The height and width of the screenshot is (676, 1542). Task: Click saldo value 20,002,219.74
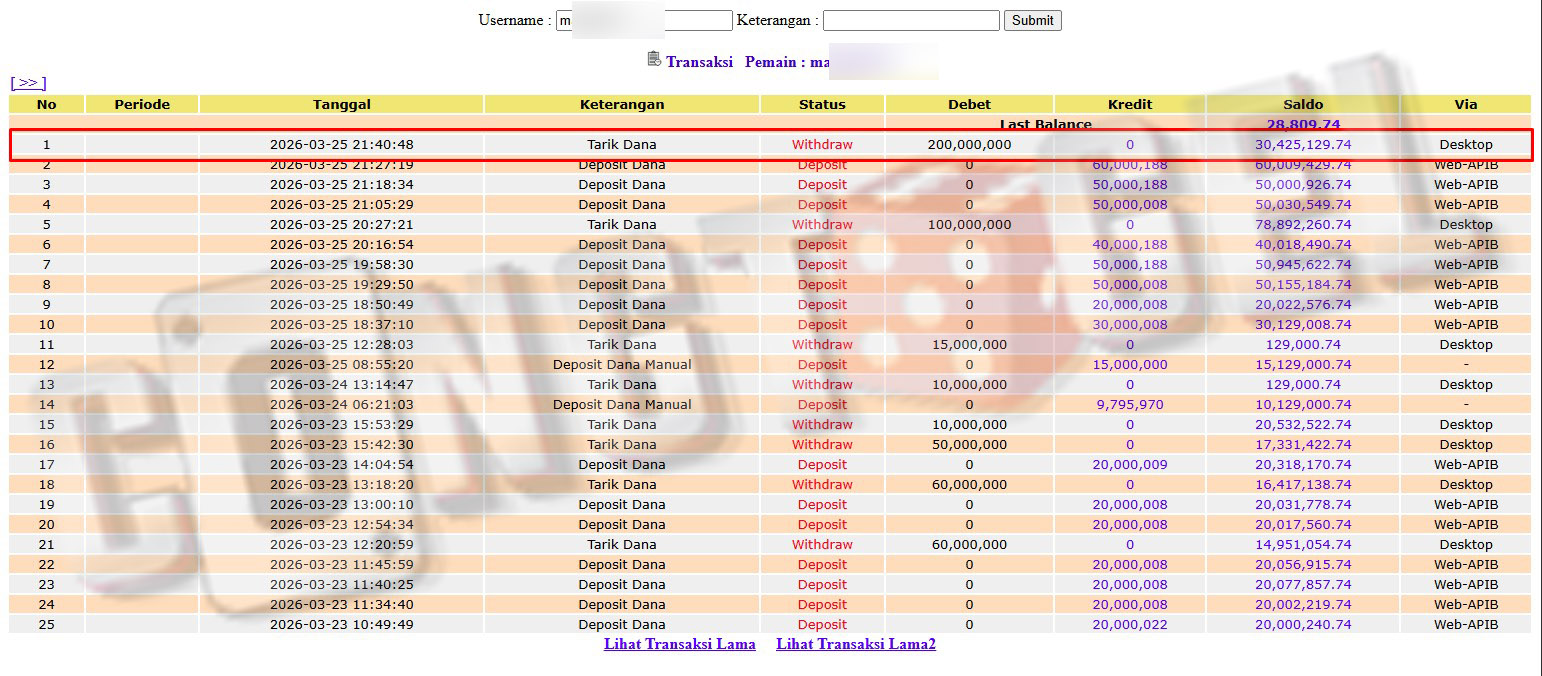tap(1303, 605)
